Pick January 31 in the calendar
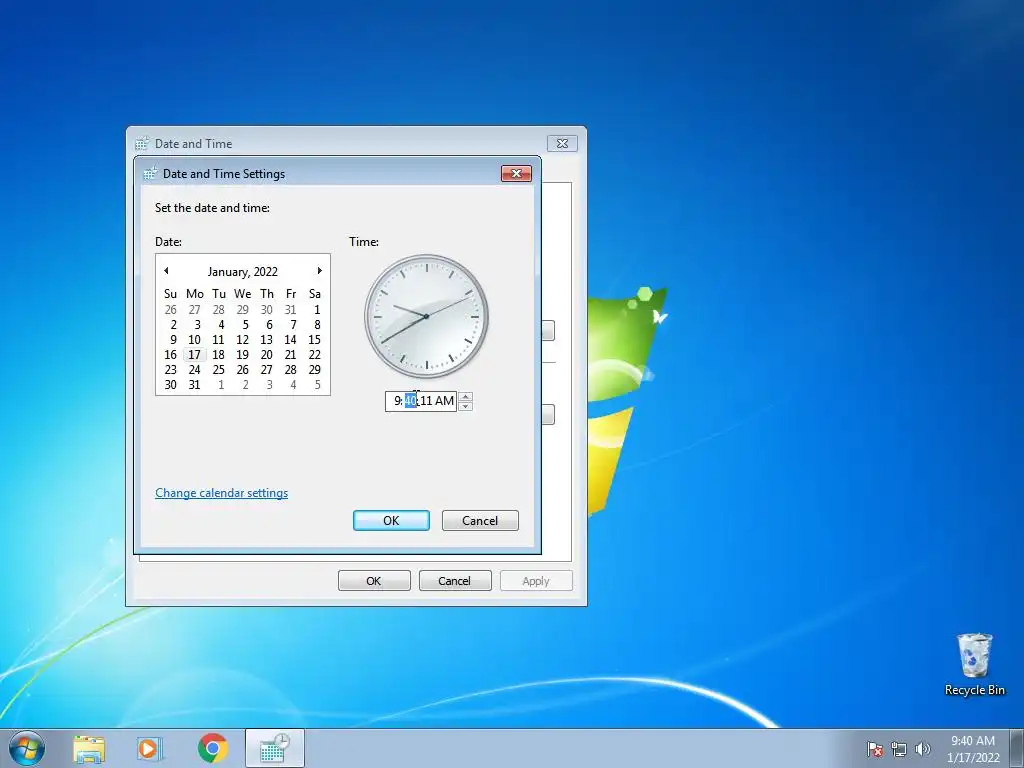This screenshot has height=768, width=1024. click(195, 385)
